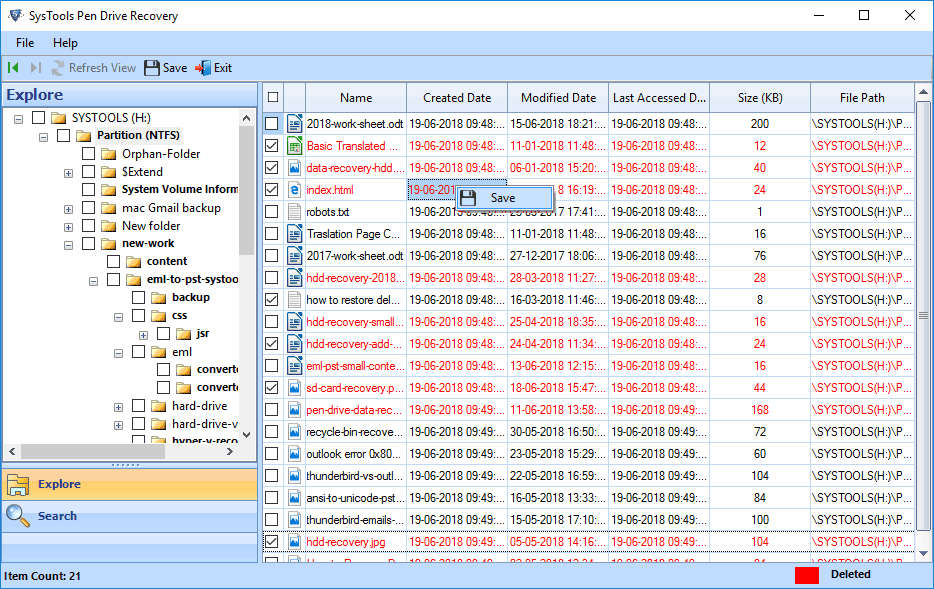The height and width of the screenshot is (589, 934).
Task: Check the box for 2018-work-sheet.odt
Action: tap(272, 124)
